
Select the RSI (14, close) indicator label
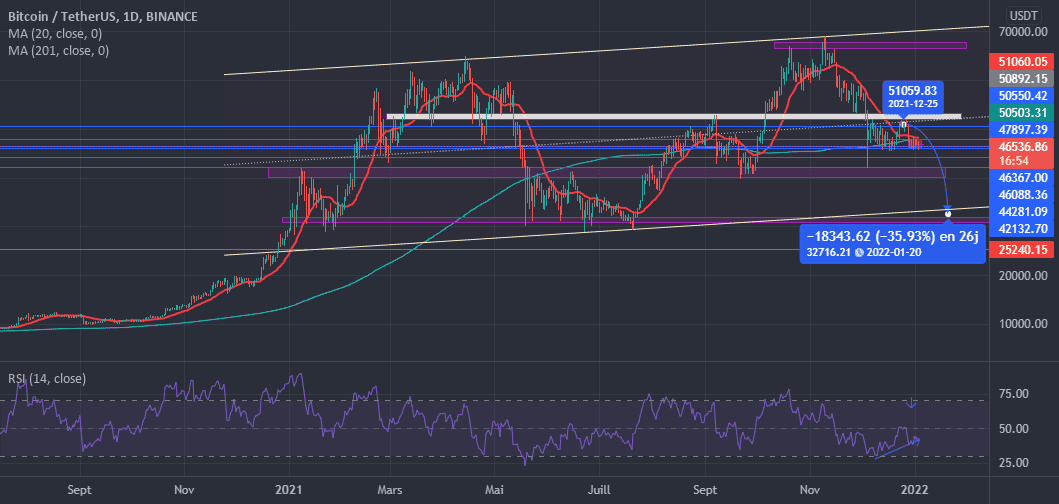click(47, 379)
